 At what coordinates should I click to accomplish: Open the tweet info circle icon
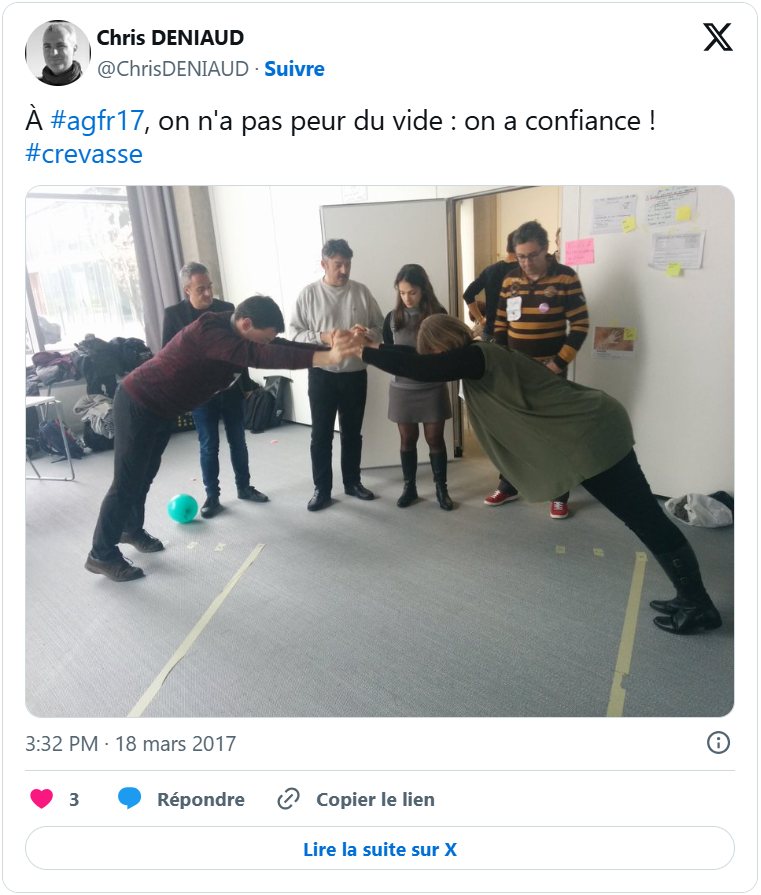[x=718, y=743]
